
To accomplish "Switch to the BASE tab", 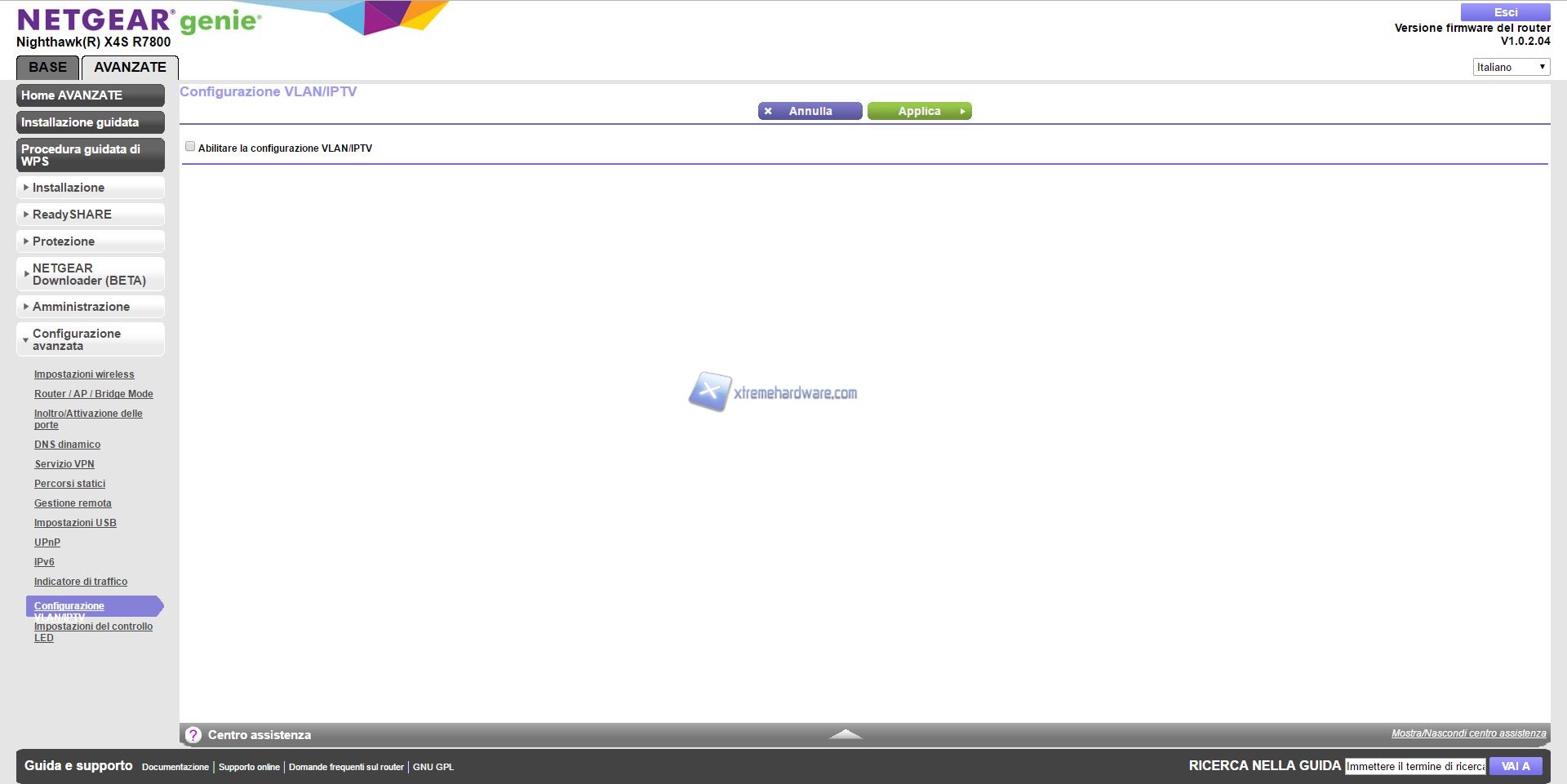I will tap(47, 68).
